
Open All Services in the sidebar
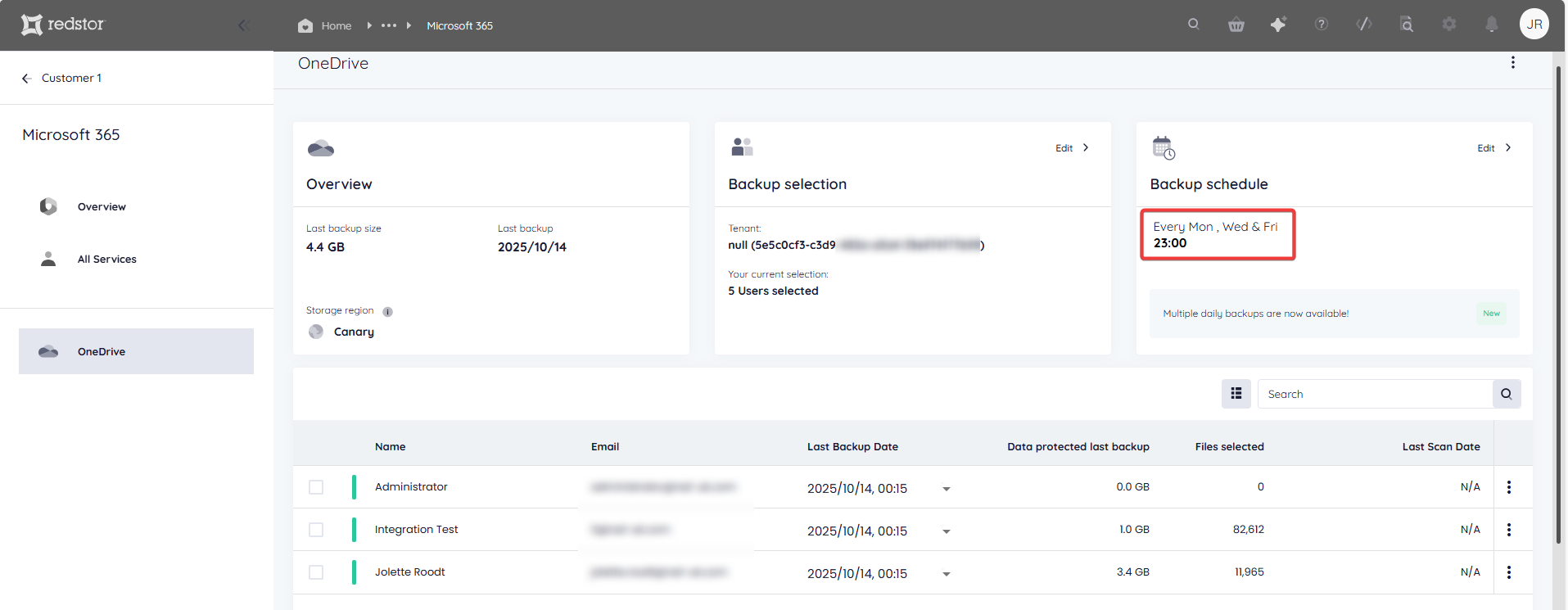click(x=106, y=259)
